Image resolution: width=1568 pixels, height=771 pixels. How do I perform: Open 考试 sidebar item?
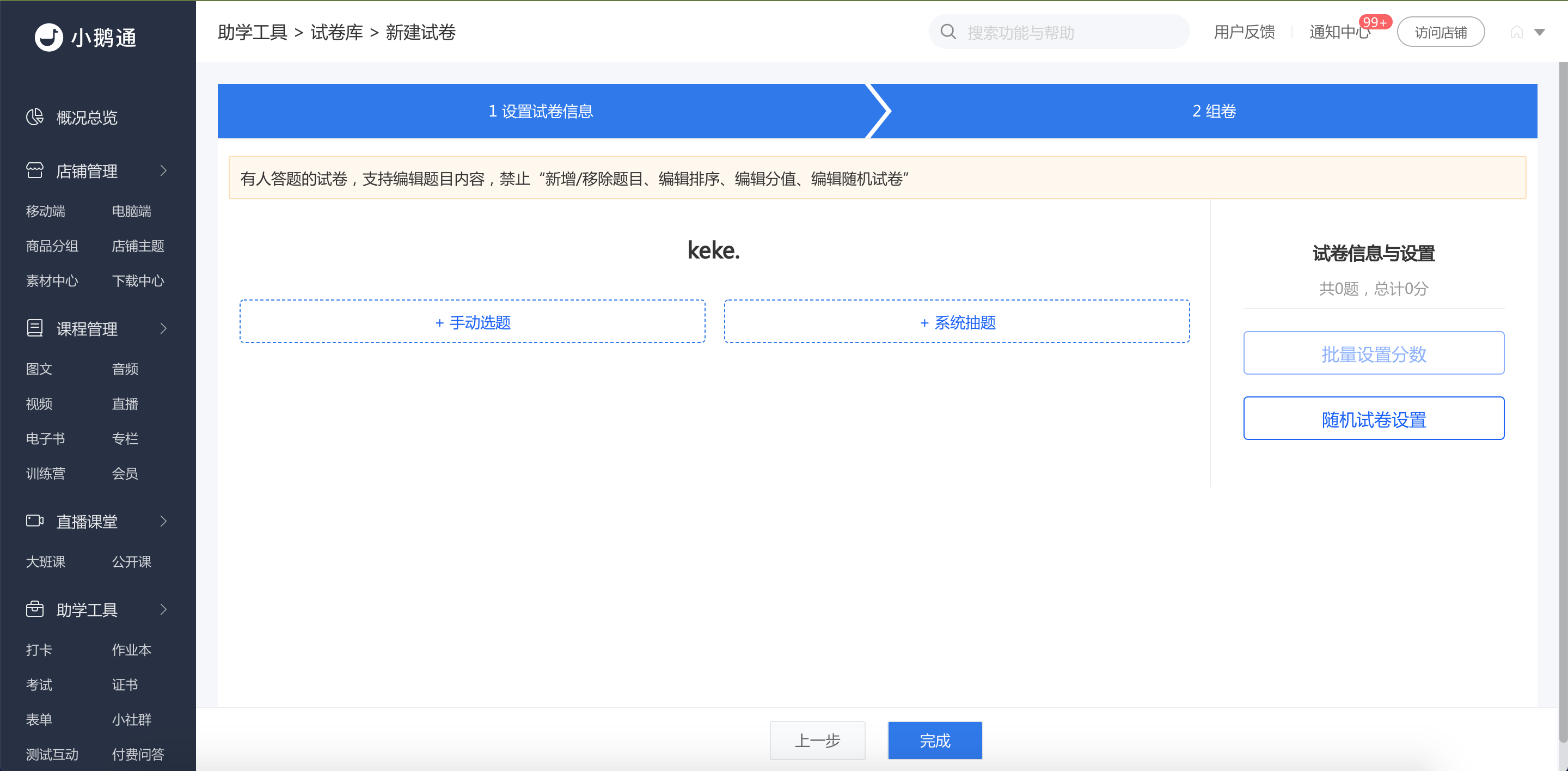tap(39, 684)
